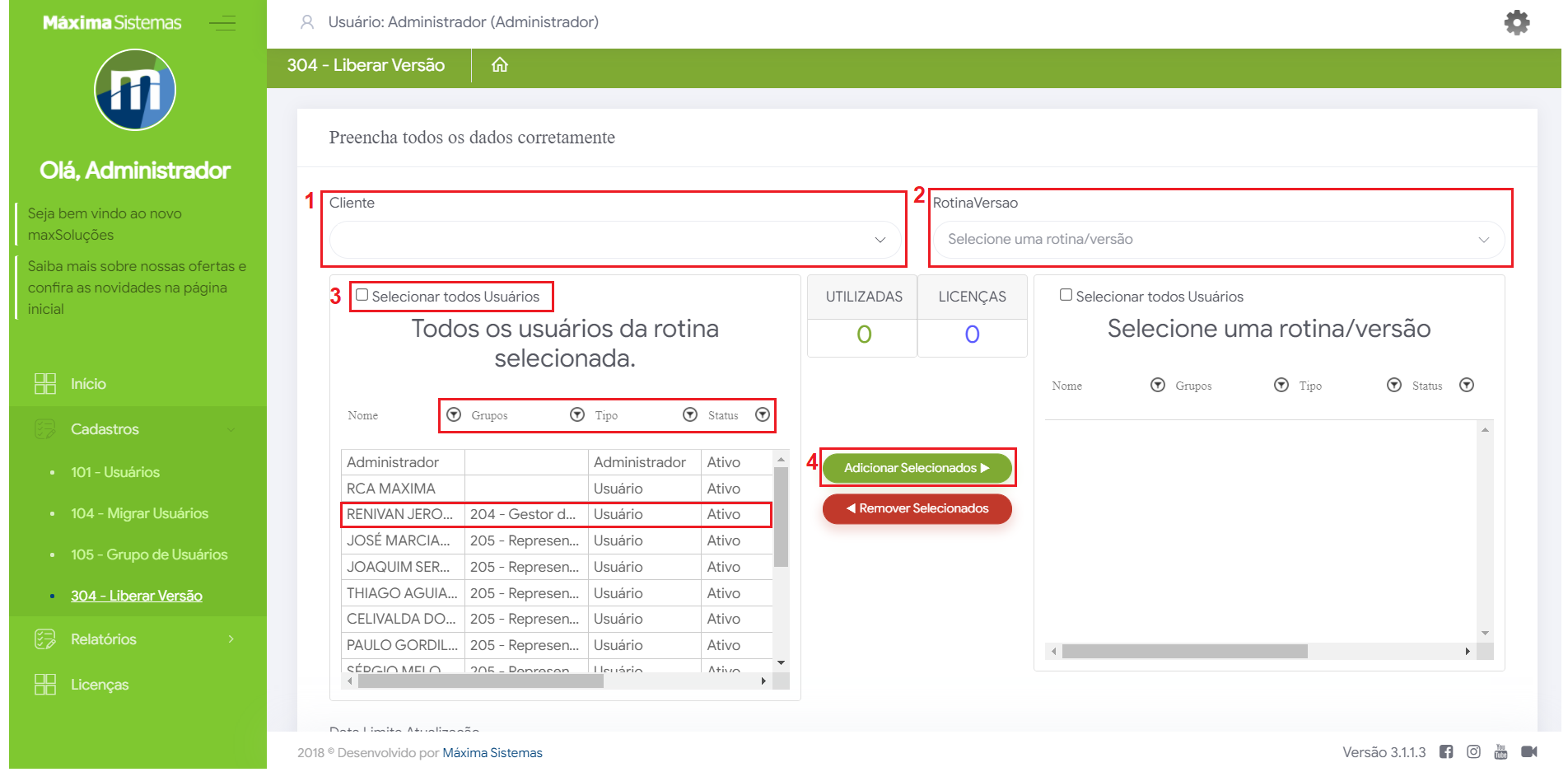Click the settings gear icon
This screenshot has height=772, width=1568.
1516,22
